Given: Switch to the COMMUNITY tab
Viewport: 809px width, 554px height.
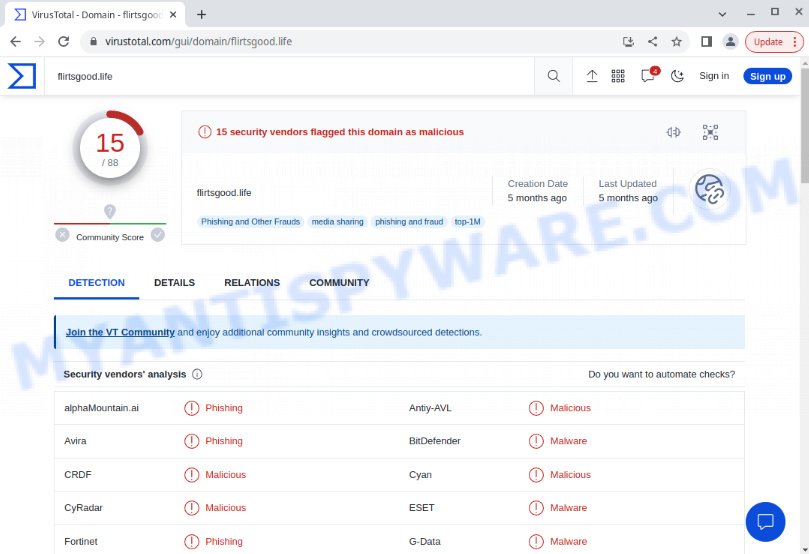Looking at the screenshot, I should pos(339,283).
